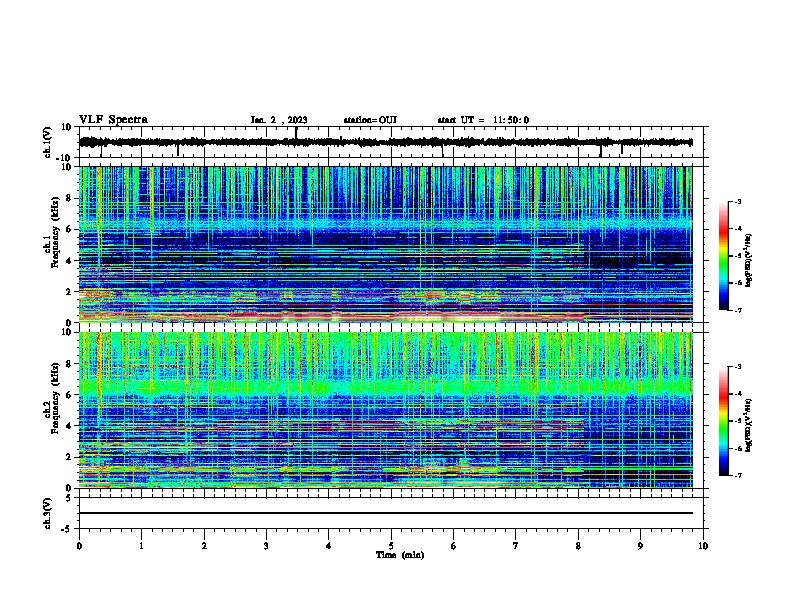Click the "-7" label on ch.1 colorbar

click(x=738, y=310)
